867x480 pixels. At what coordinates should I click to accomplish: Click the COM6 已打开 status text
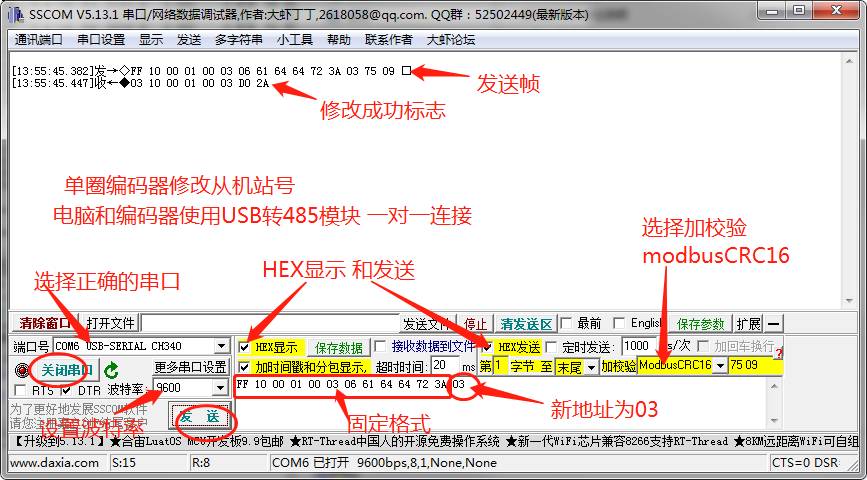click(x=384, y=463)
